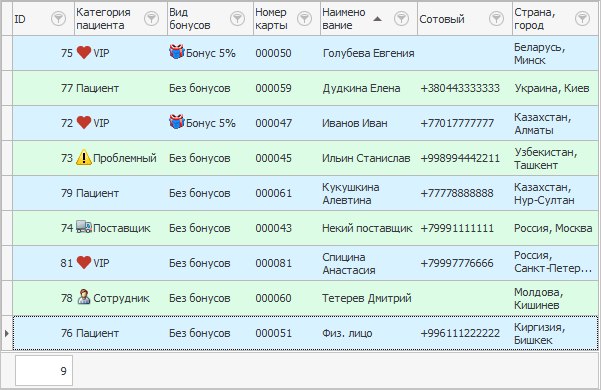Click card number 000061
Viewport: 601px width, 390px height.
273,193
